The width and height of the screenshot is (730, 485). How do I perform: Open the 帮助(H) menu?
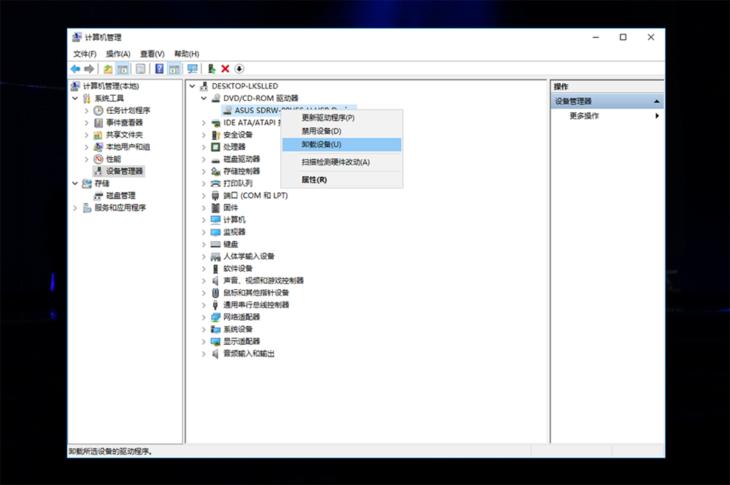pyautogui.click(x=187, y=54)
